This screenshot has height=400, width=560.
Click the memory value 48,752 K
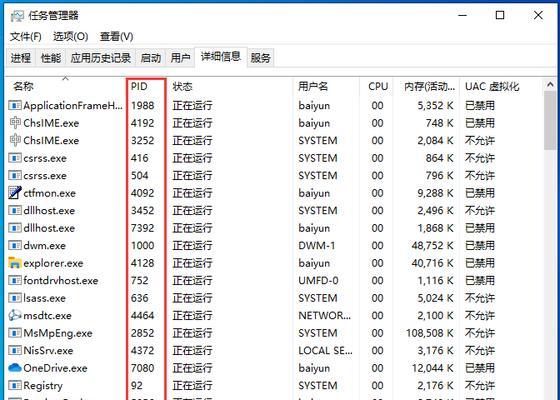(432, 245)
